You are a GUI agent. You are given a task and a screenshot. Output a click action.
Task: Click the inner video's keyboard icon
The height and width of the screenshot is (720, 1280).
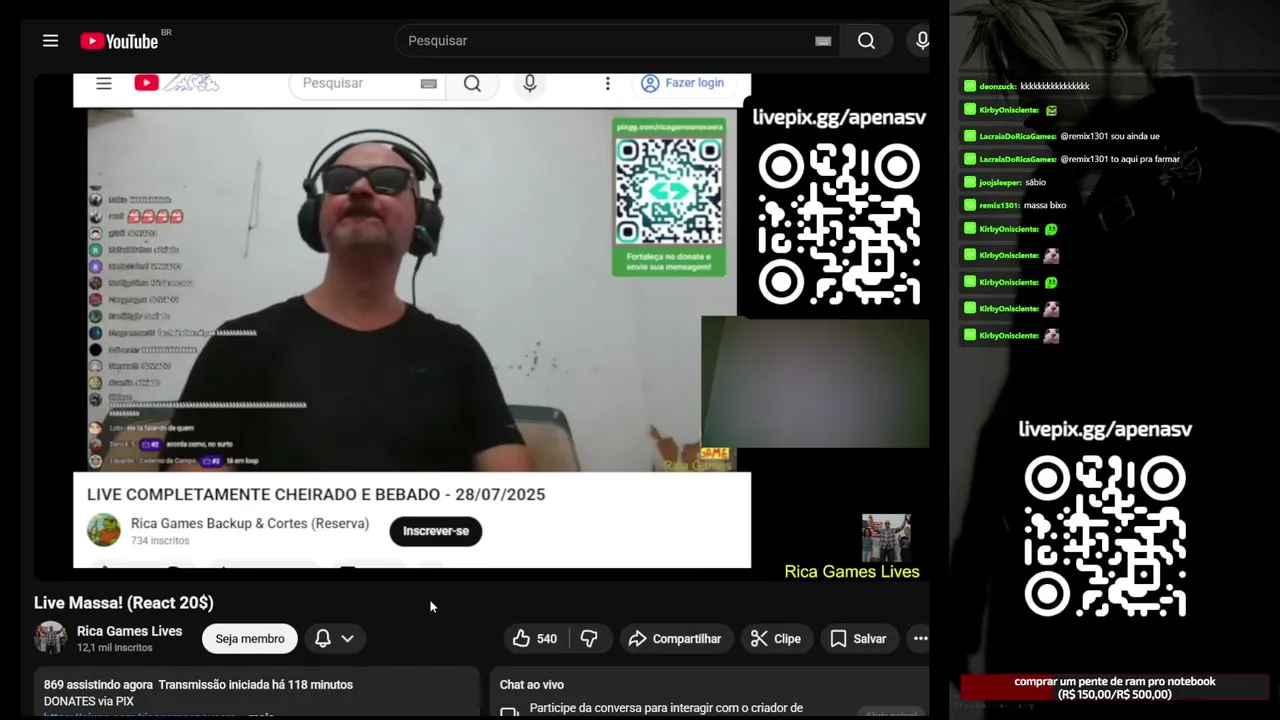(x=428, y=84)
